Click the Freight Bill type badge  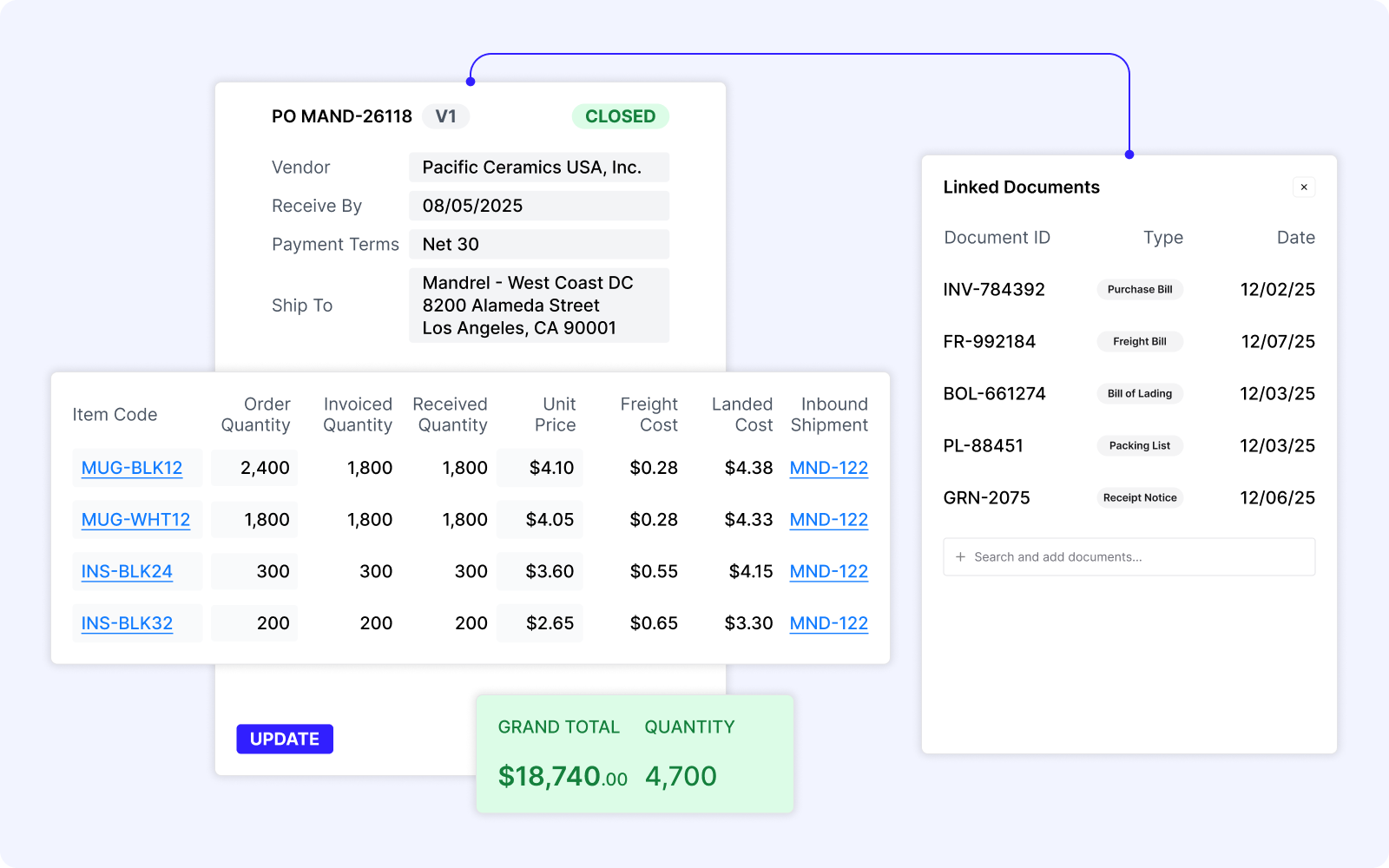point(1140,341)
